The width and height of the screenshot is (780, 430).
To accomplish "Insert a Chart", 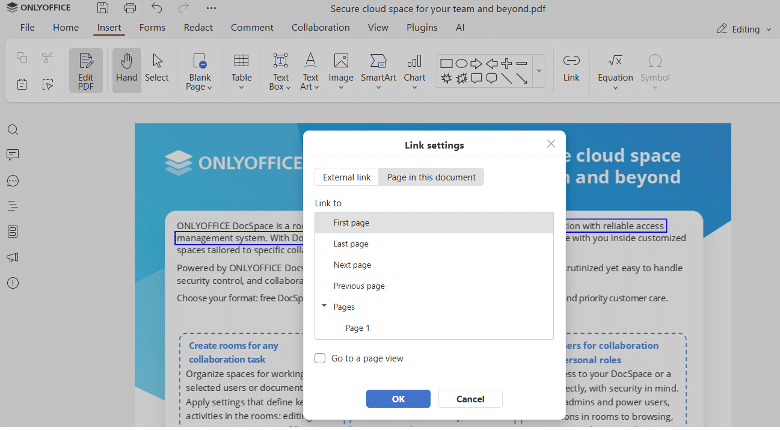I will 414,71.
